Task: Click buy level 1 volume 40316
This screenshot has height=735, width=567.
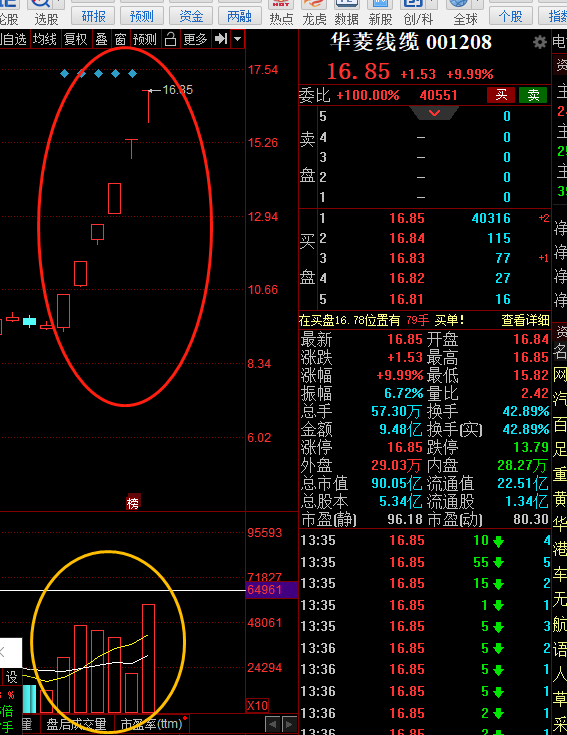Action: point(491,218)
